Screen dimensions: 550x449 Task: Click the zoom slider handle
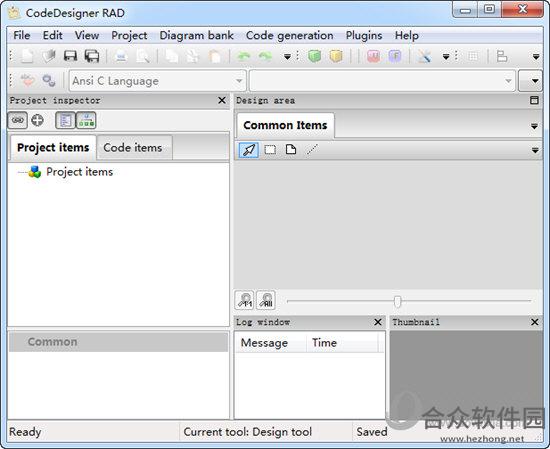point(397,301)
